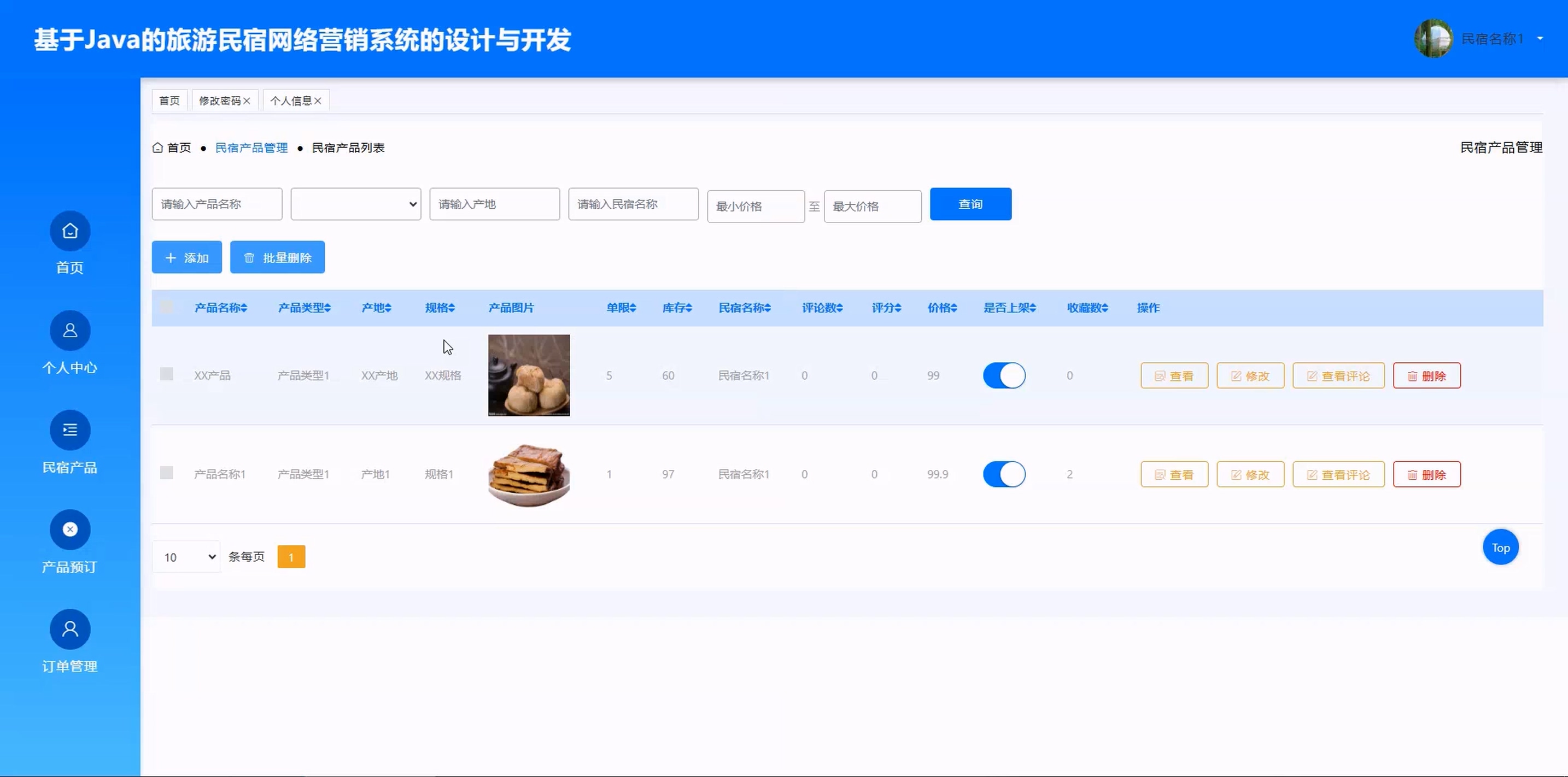Click the user avatar picture
Viewport: 1568px width, 777px height.
click(x=1433, y=39)
